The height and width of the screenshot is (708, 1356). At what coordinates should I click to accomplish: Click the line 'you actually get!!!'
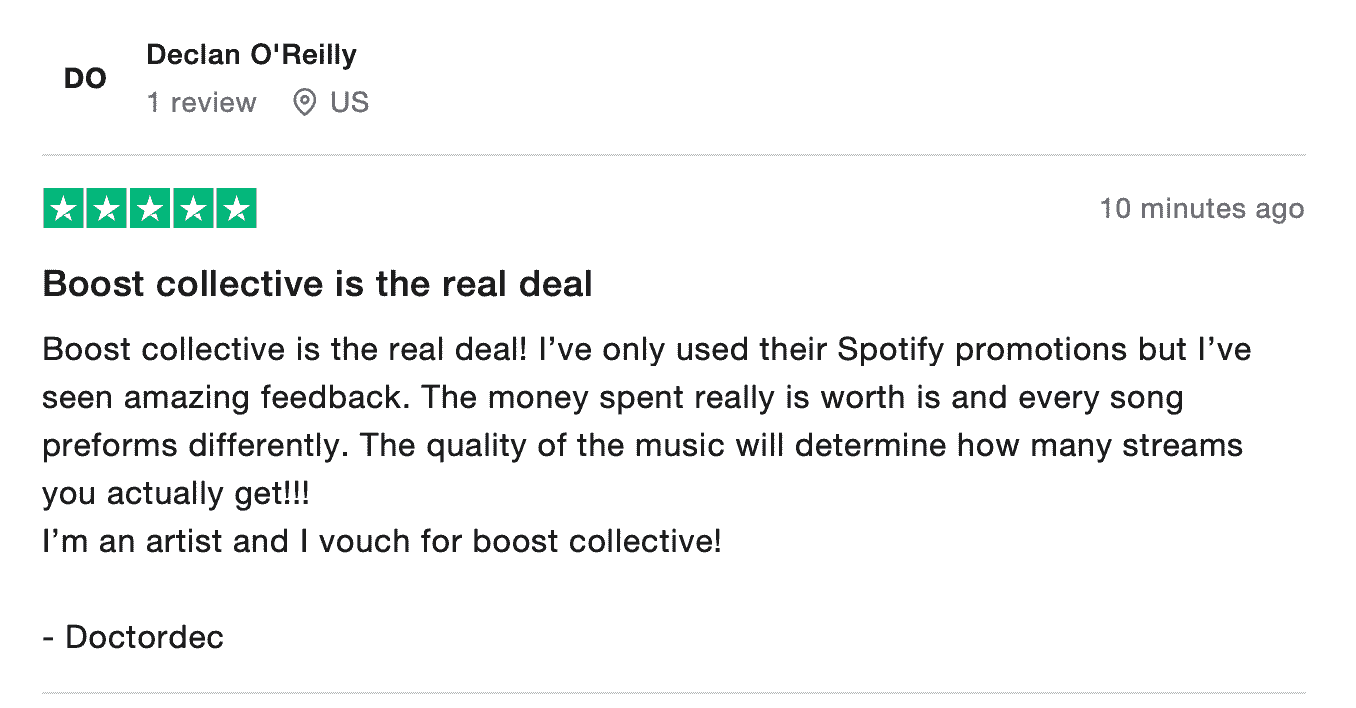176,494
